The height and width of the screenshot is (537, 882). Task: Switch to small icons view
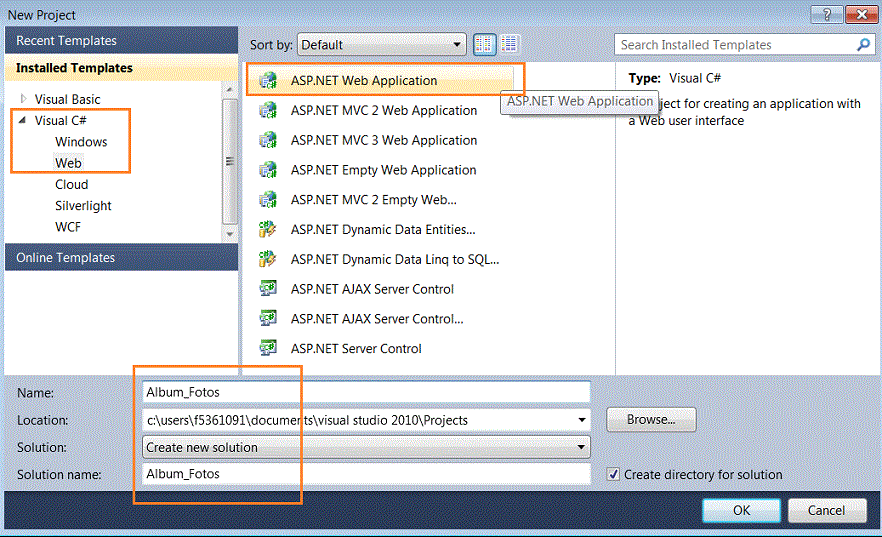click(x=510, y=44)
